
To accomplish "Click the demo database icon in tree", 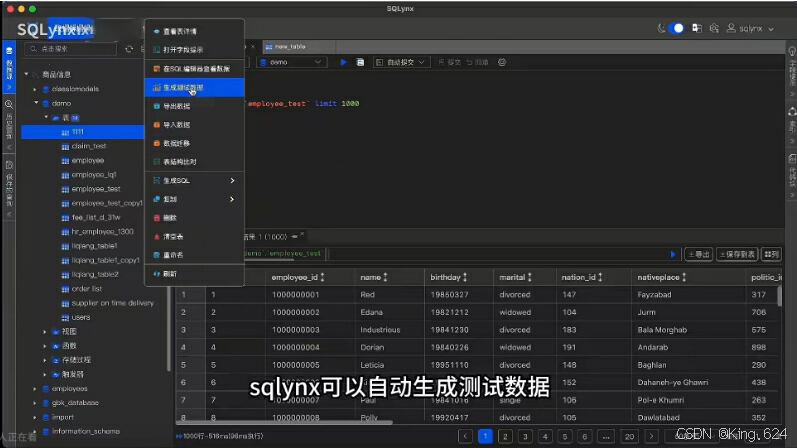I will click(46, 103).
